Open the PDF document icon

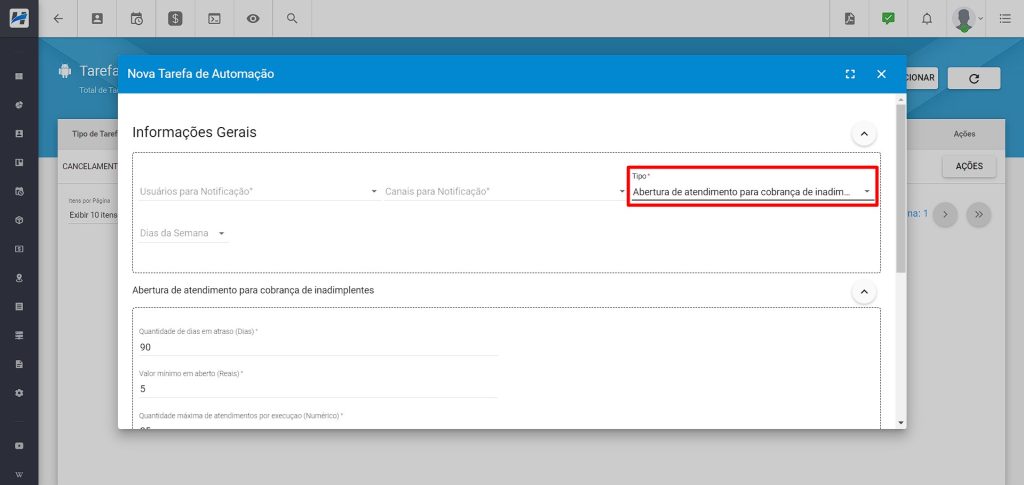point(850,18)
